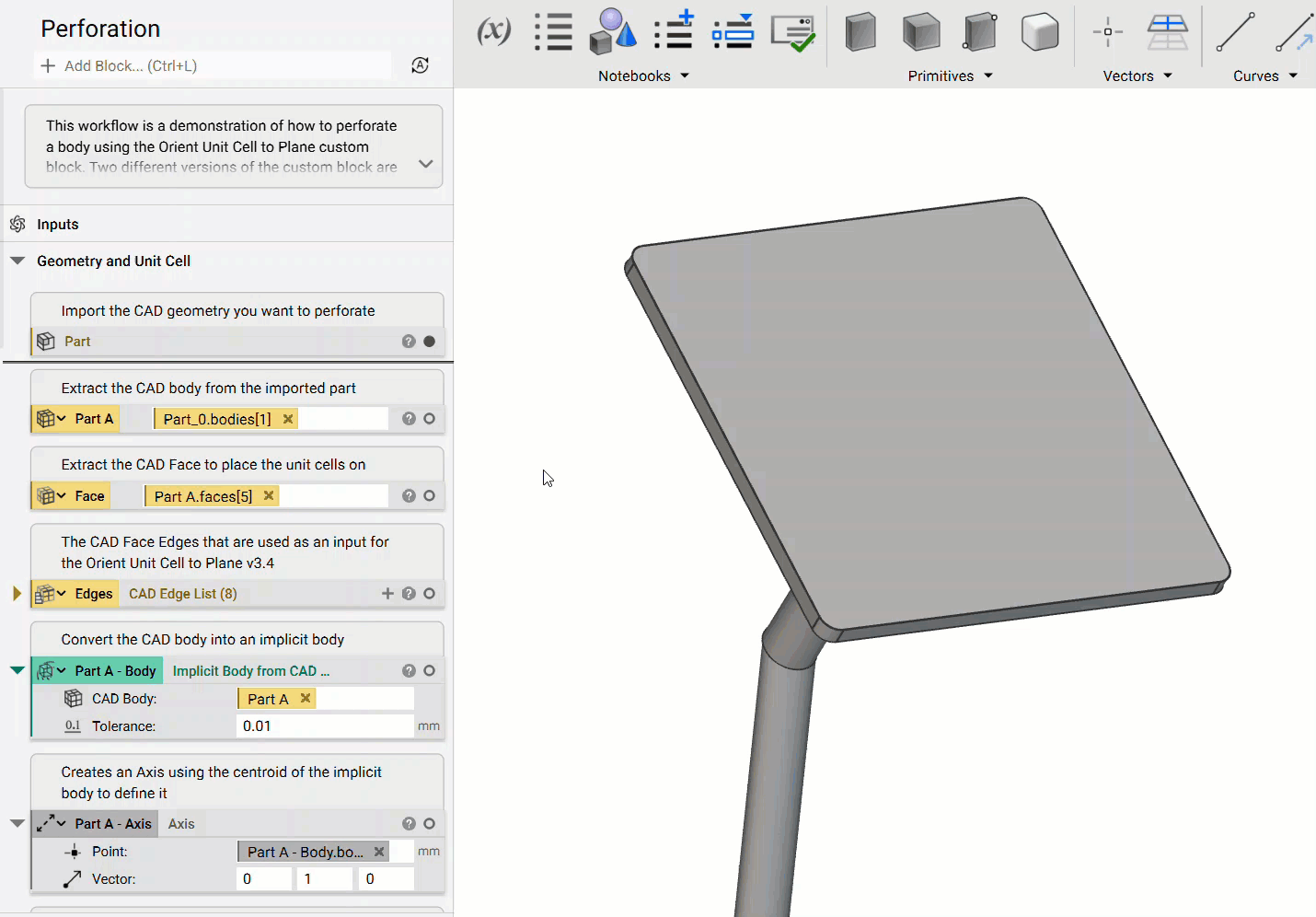The image size is (1316, 917).
Task: Click help icon on Part A - Axis row
Action: pyautogui.click(x=409, y=824)
